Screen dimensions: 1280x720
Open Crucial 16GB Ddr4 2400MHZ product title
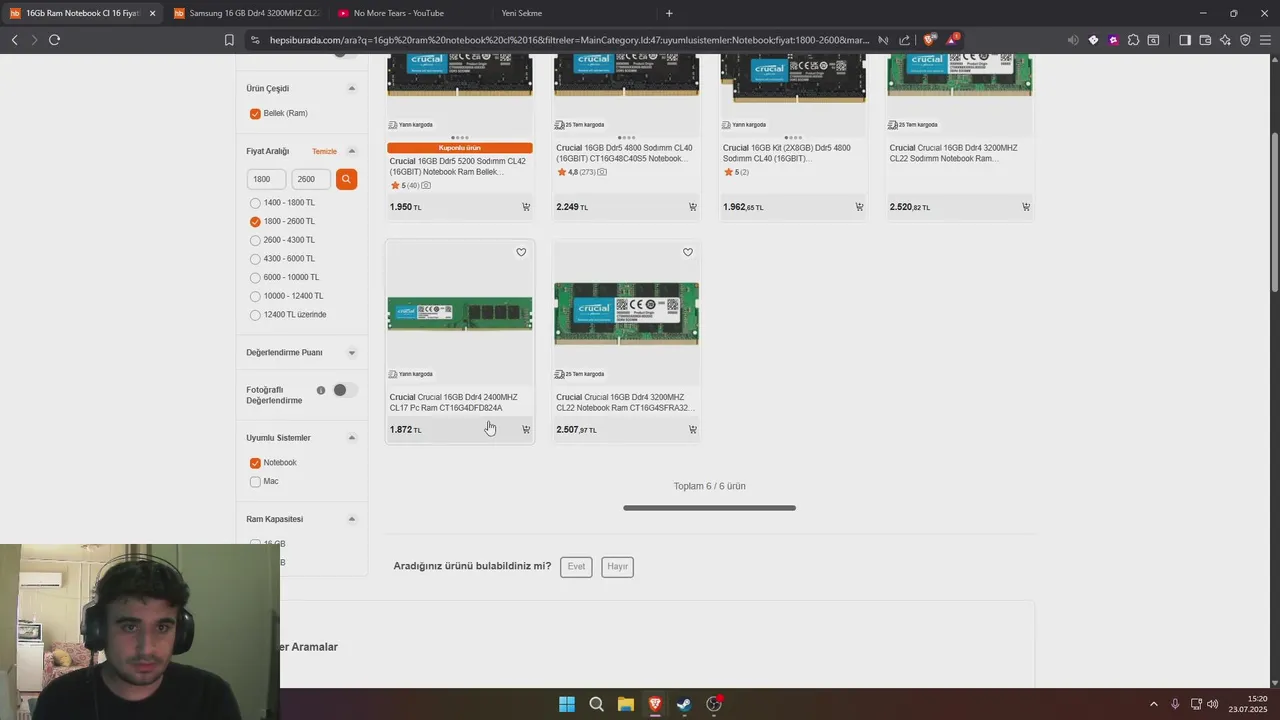pos(453,403)
